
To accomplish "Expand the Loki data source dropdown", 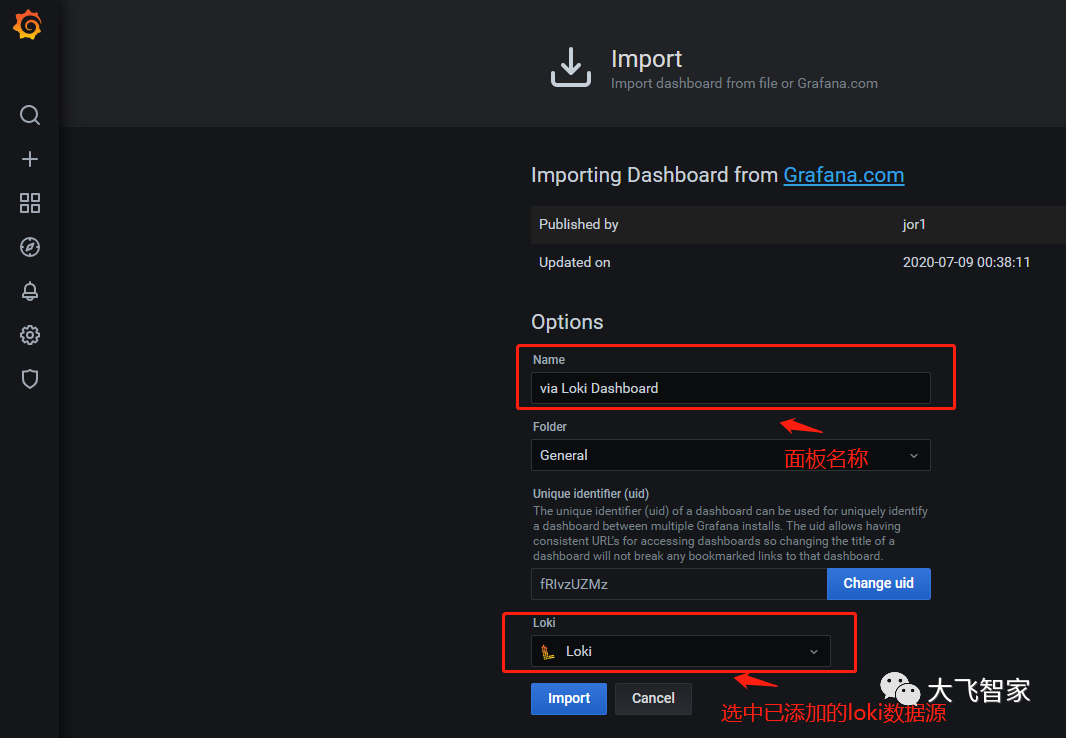I will (x=680, y=651).
